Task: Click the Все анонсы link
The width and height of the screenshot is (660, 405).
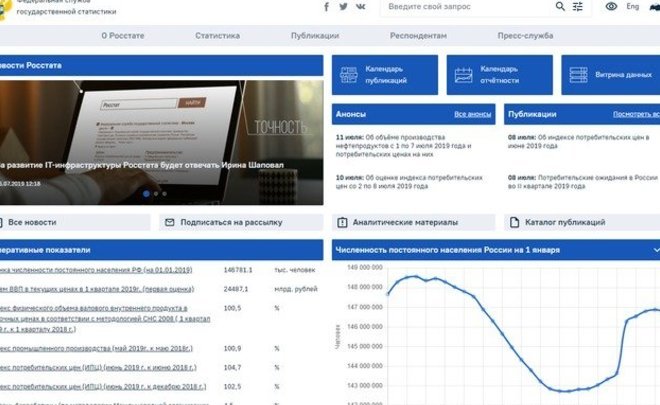Action: (x=472, y=114)
